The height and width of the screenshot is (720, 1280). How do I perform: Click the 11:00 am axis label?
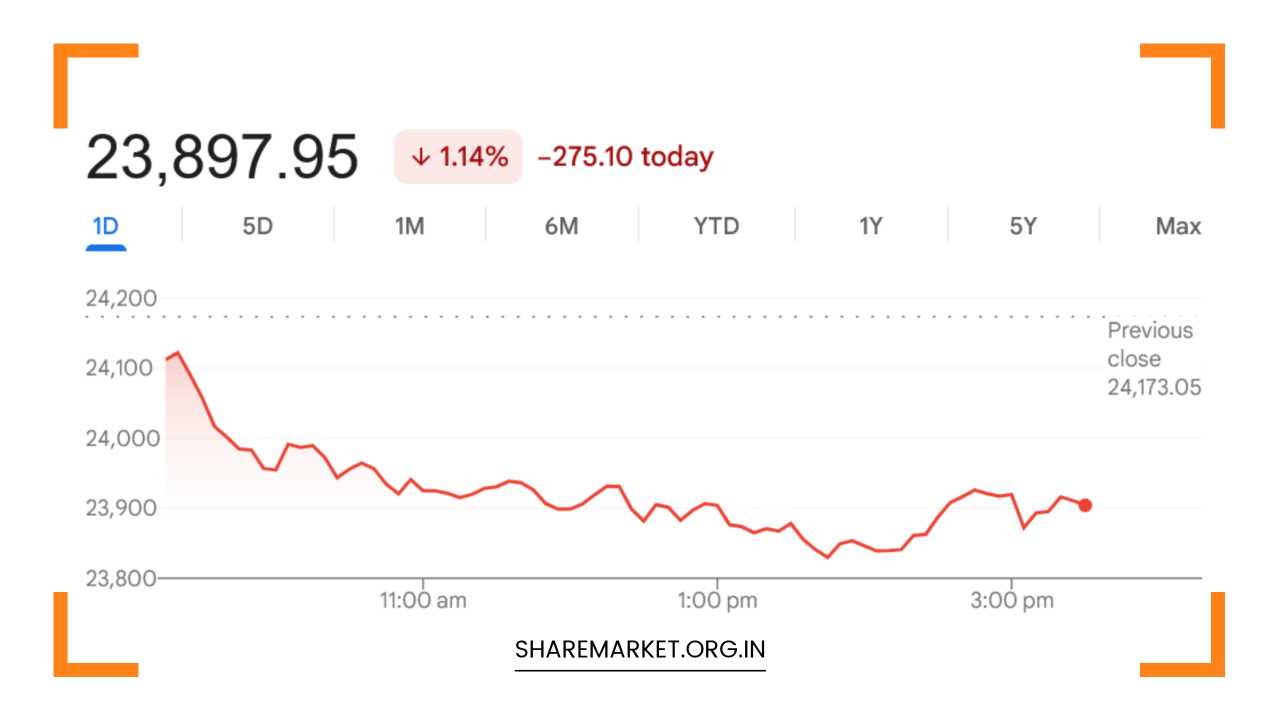pyautogui.click(x=423, y=601)
